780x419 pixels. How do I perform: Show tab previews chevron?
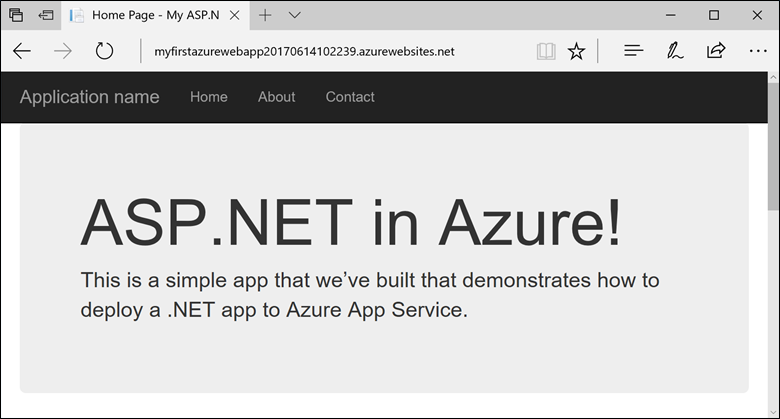[294, 15]
